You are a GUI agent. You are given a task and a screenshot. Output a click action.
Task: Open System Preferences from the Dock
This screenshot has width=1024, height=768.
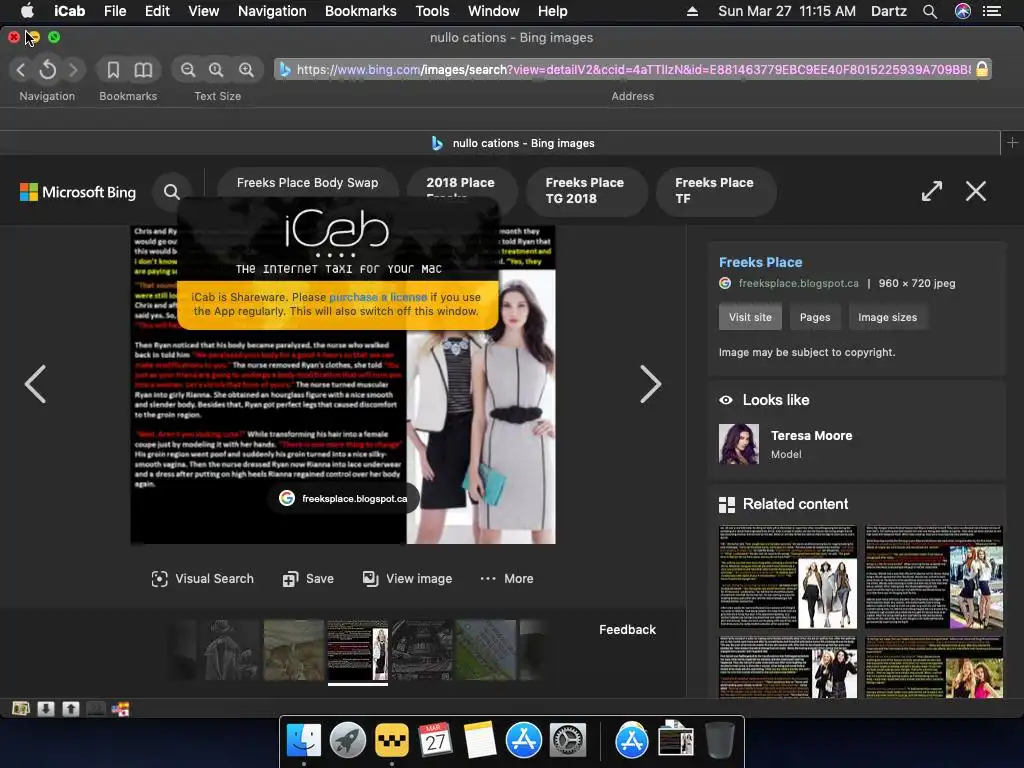[568, 741]
